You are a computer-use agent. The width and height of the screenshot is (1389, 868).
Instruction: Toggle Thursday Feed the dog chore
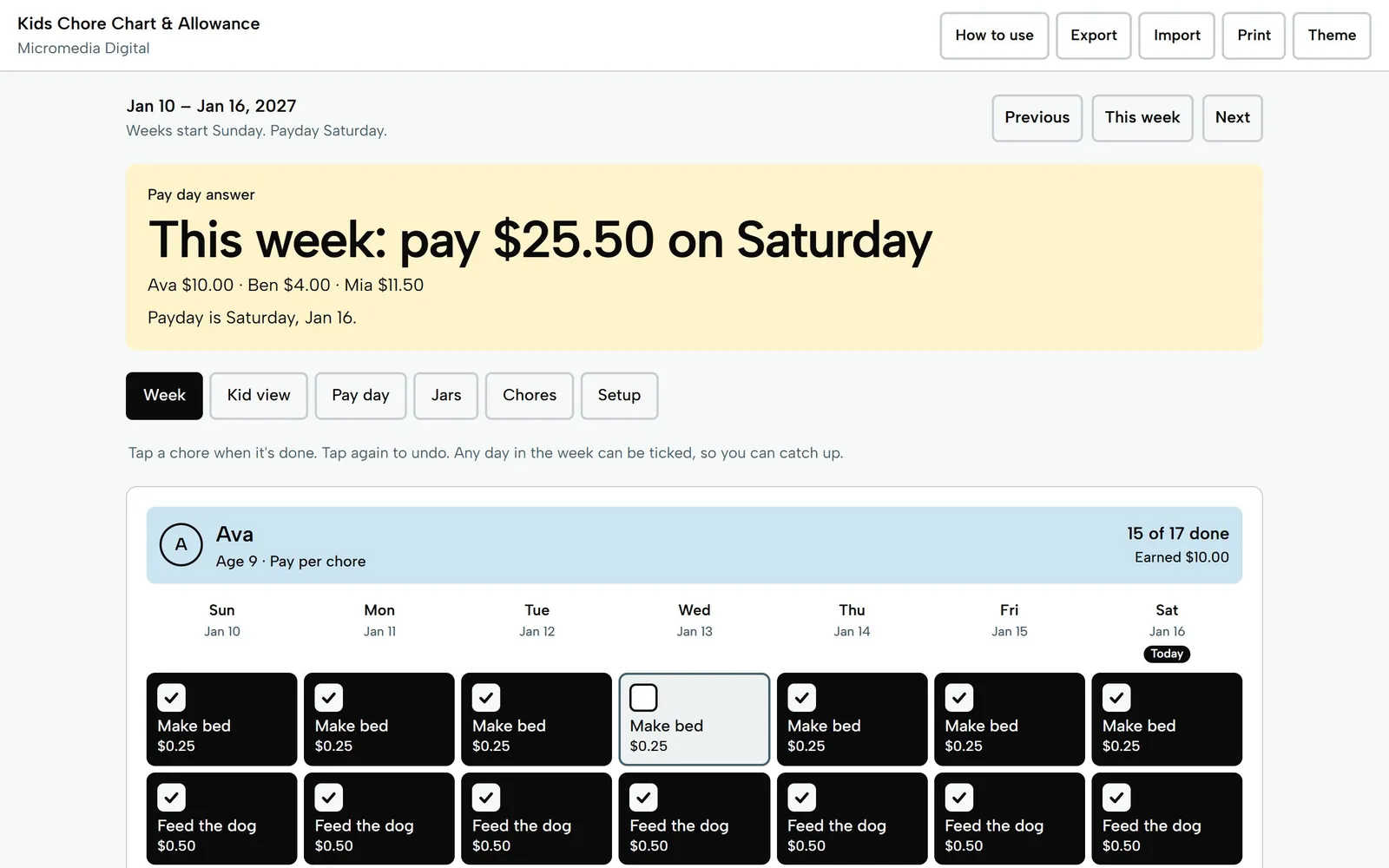pos(852,819)
